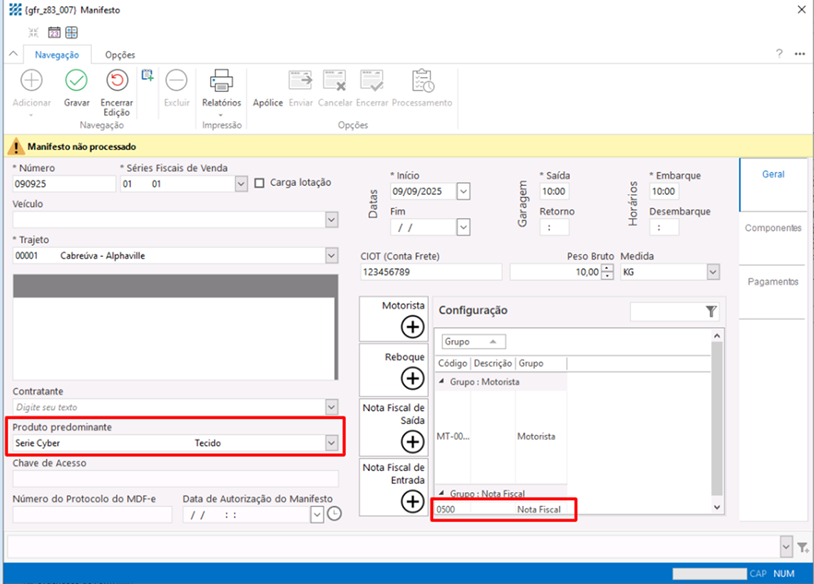Add a Motorista with plus icon
814x584 pixels.
pos(412,326)
